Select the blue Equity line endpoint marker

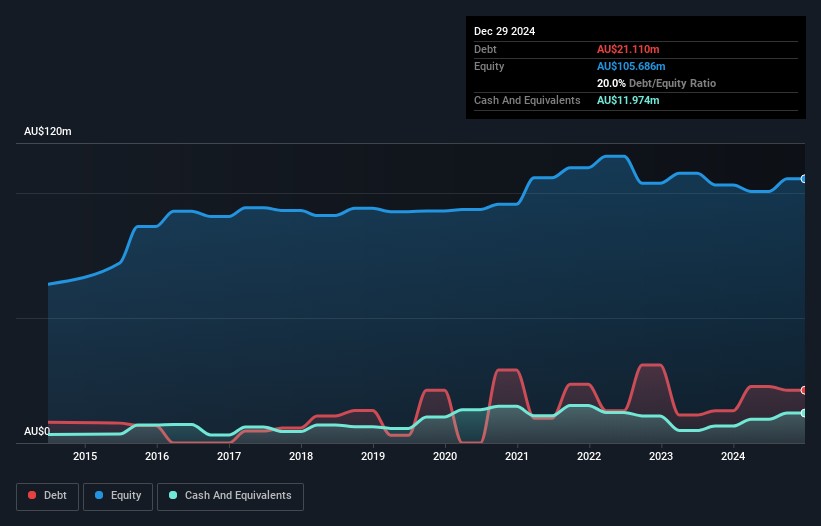pyautogui.click(x=804, y=179)
